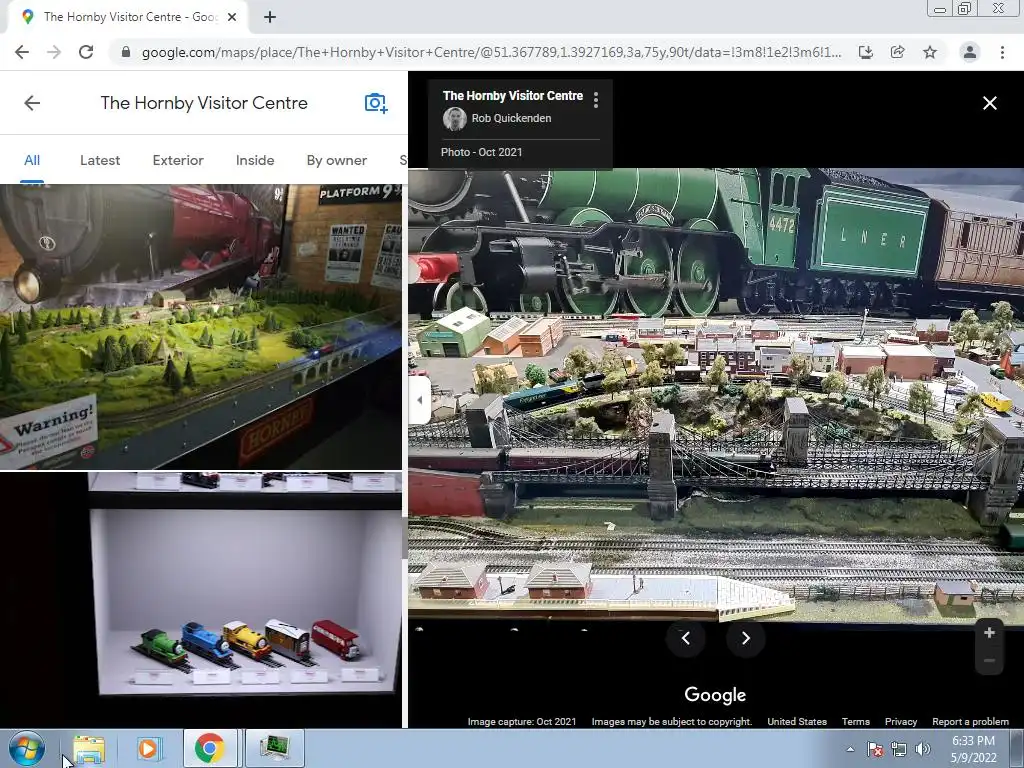
Task: Click the address bar URL
Action: click(x=491, y=52)
